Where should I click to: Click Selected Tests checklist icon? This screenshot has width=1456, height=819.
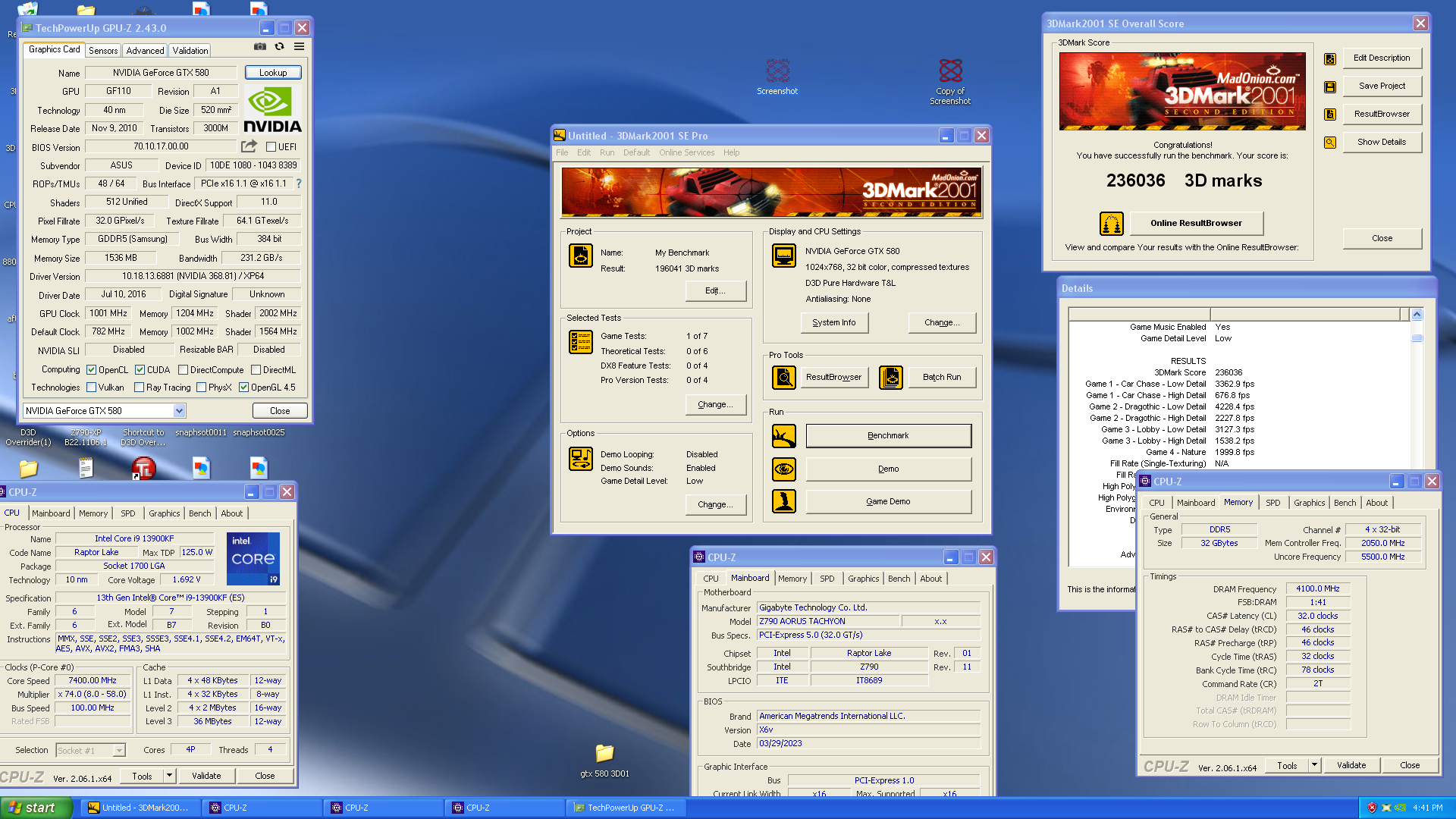[x=581, y=342]
